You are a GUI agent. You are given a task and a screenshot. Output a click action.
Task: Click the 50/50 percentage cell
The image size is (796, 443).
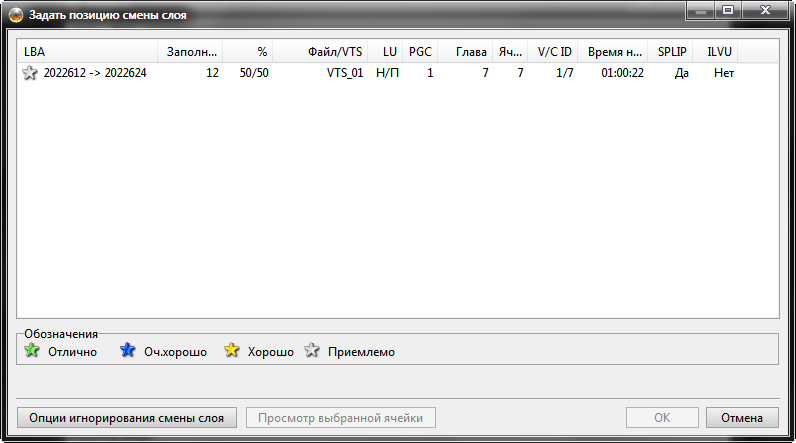point(254,73)
